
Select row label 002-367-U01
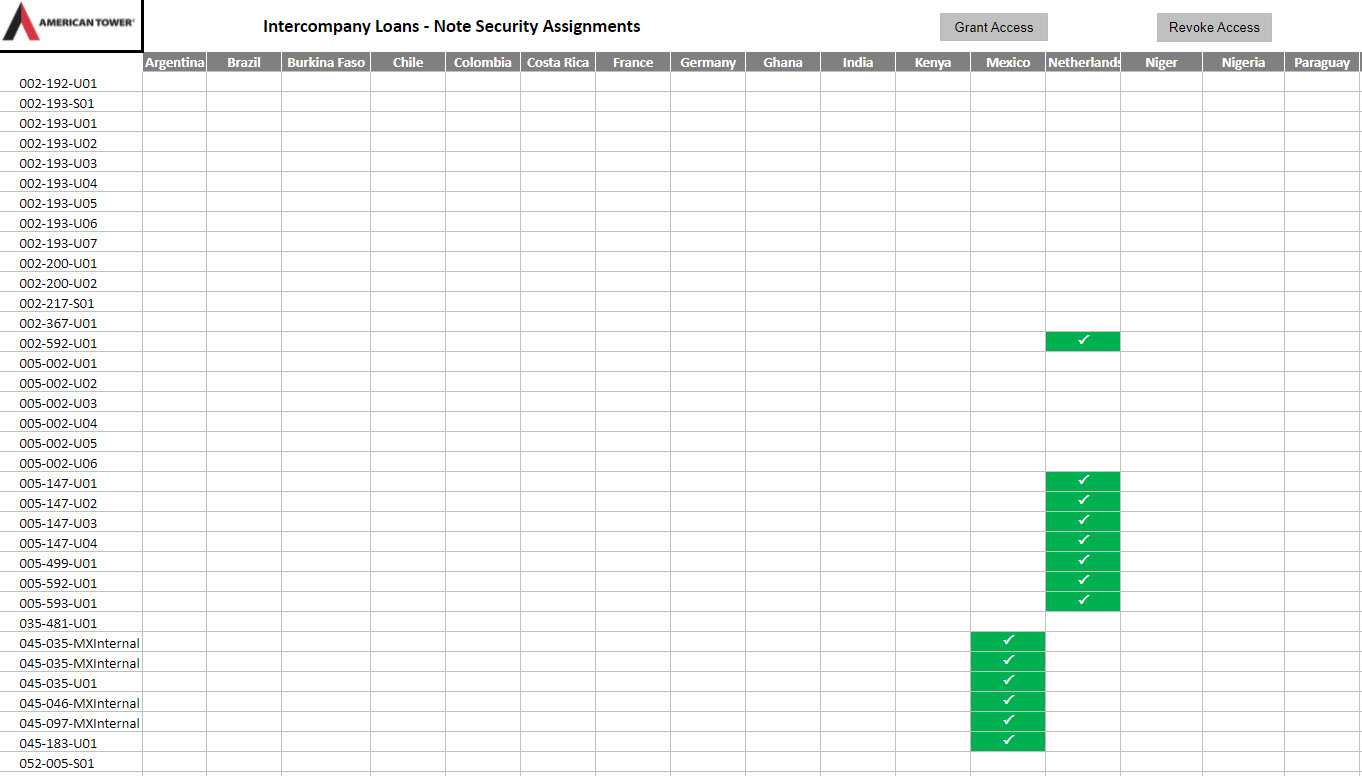[58, 323]
